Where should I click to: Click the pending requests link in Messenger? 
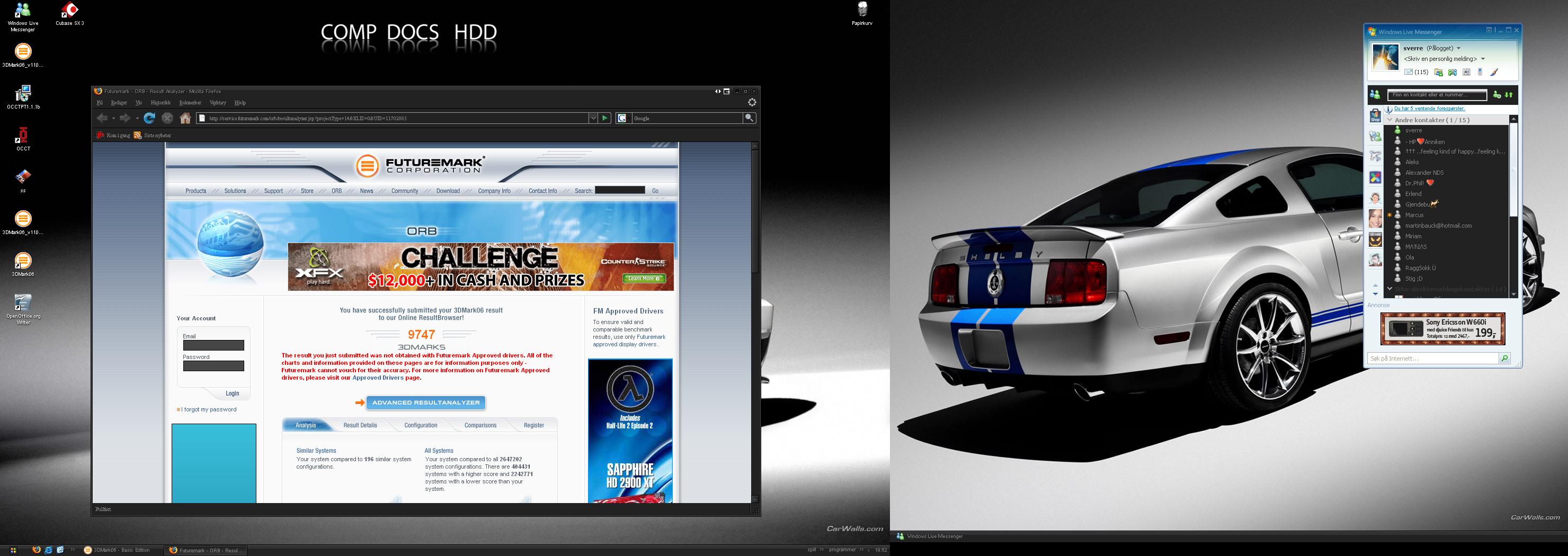(x=1430, y=109)
